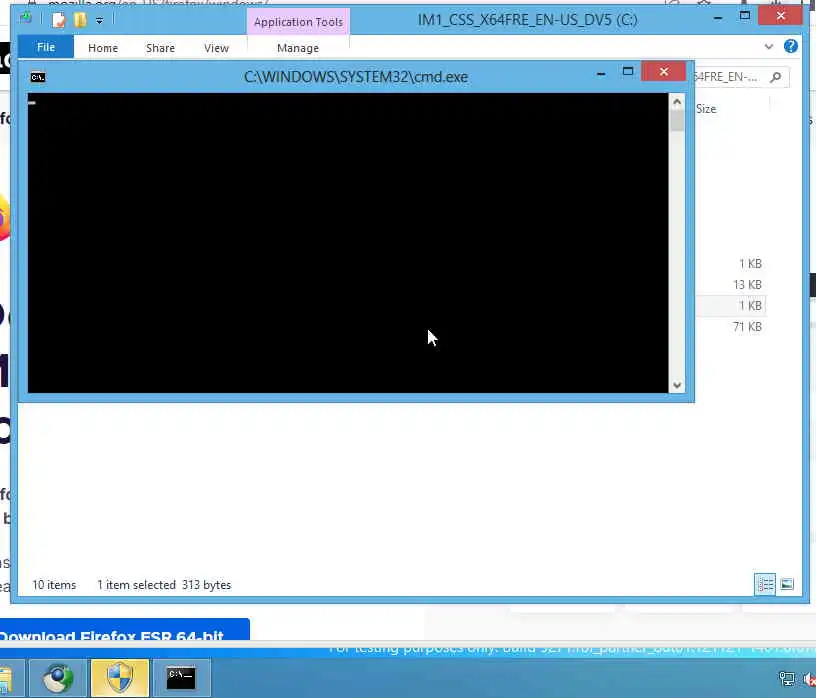Click the cmd scrollbar up arrow
Screen dimensions: 816x698
[x=676, y=102]
